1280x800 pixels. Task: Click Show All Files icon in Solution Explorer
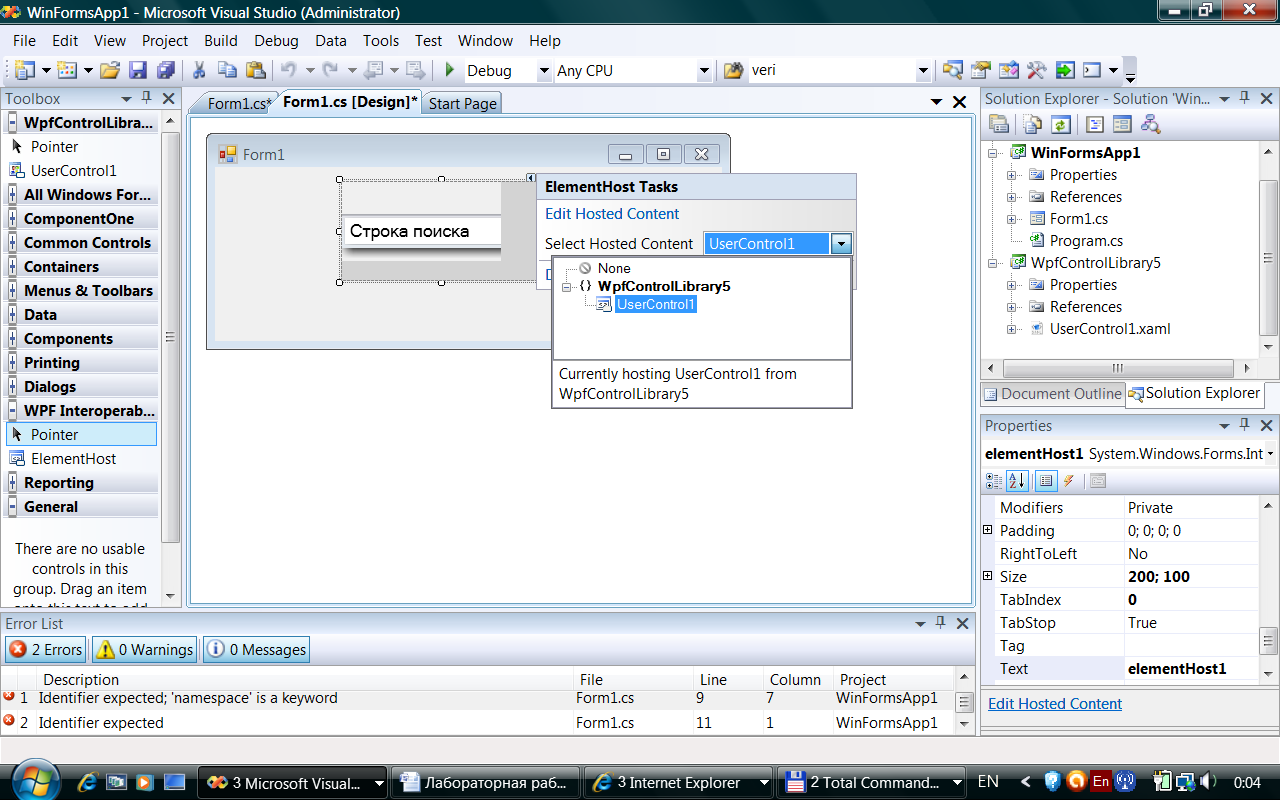pos(1032,124)
